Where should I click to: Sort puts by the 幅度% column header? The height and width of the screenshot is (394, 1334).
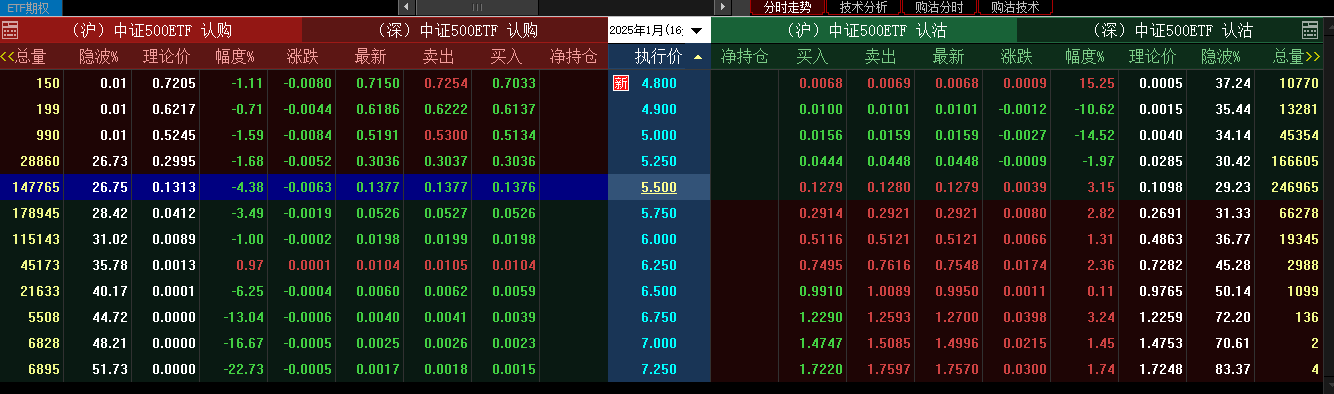1085,57
